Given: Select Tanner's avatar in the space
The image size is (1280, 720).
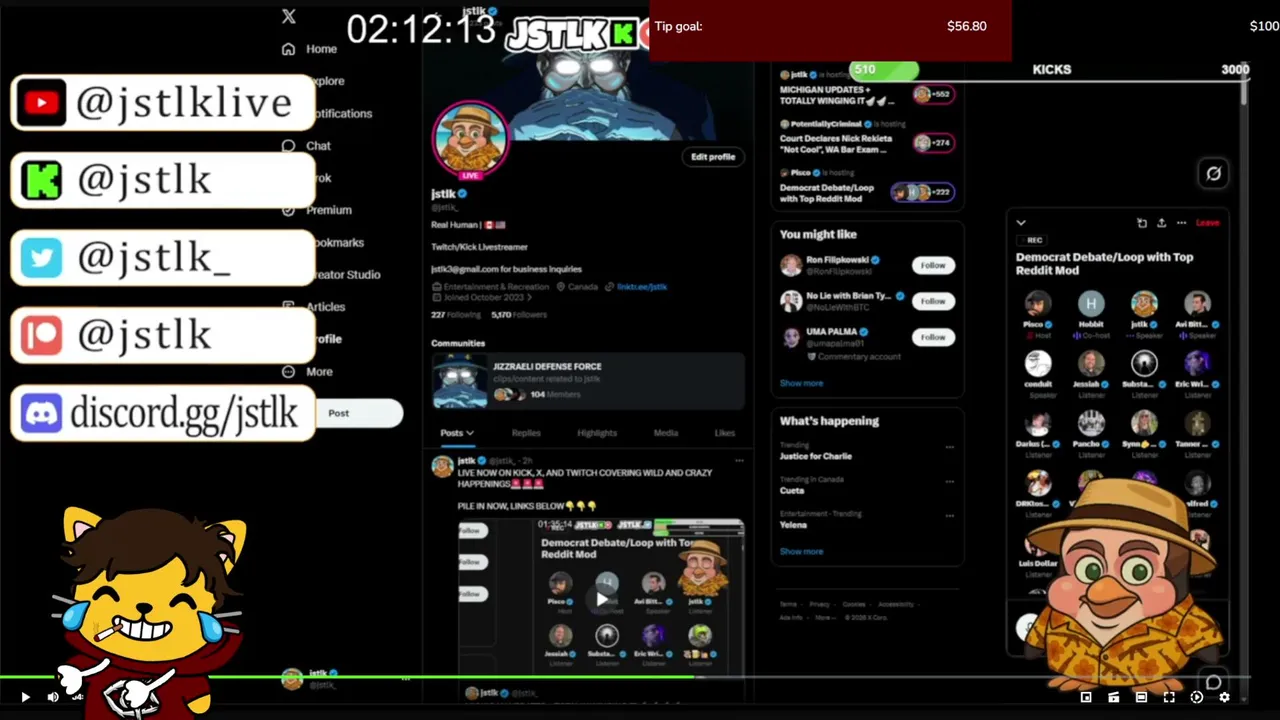Looking at the screenshot, I should 1197,423.
